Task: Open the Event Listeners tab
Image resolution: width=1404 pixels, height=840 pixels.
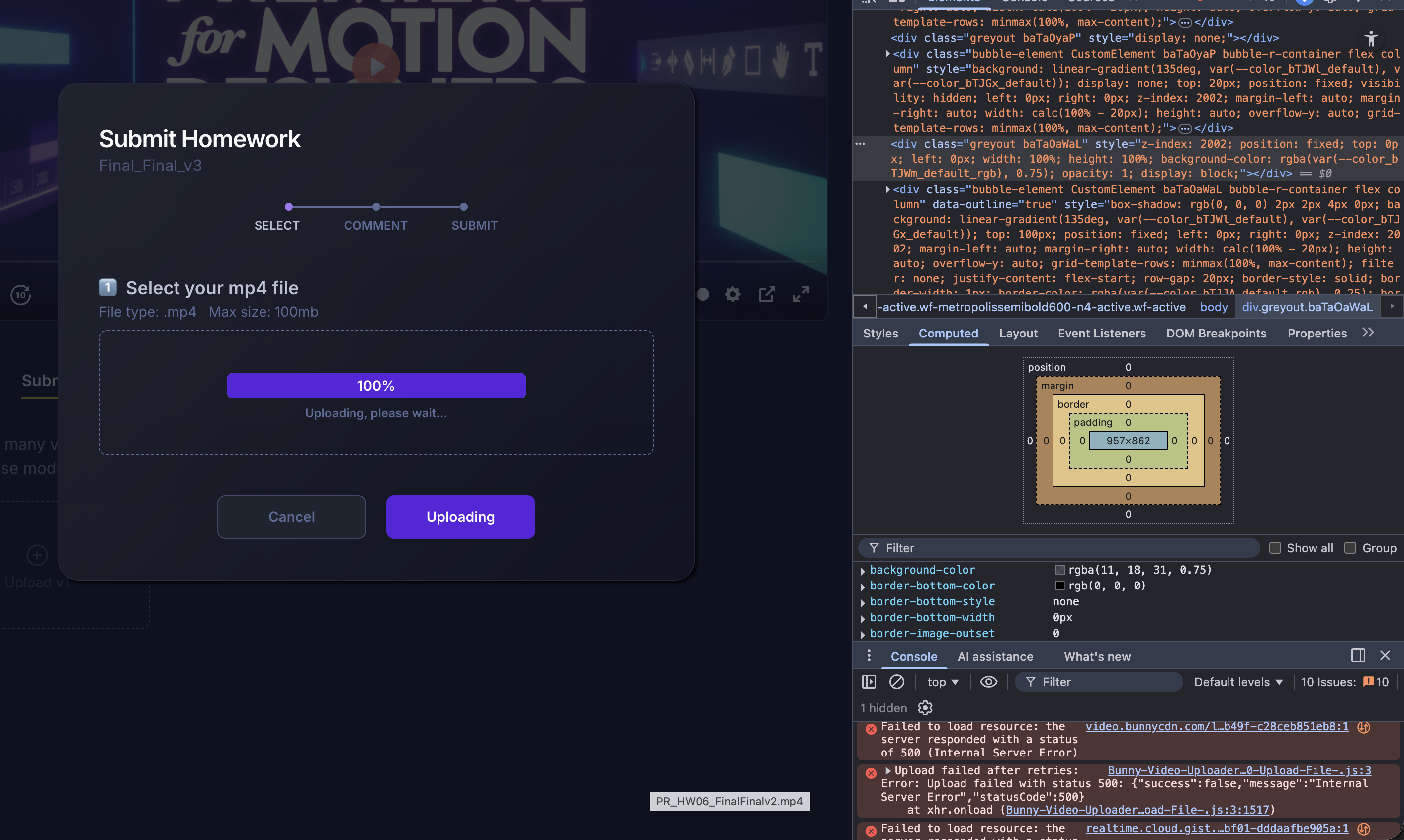Action: [x=1101, y=334]
